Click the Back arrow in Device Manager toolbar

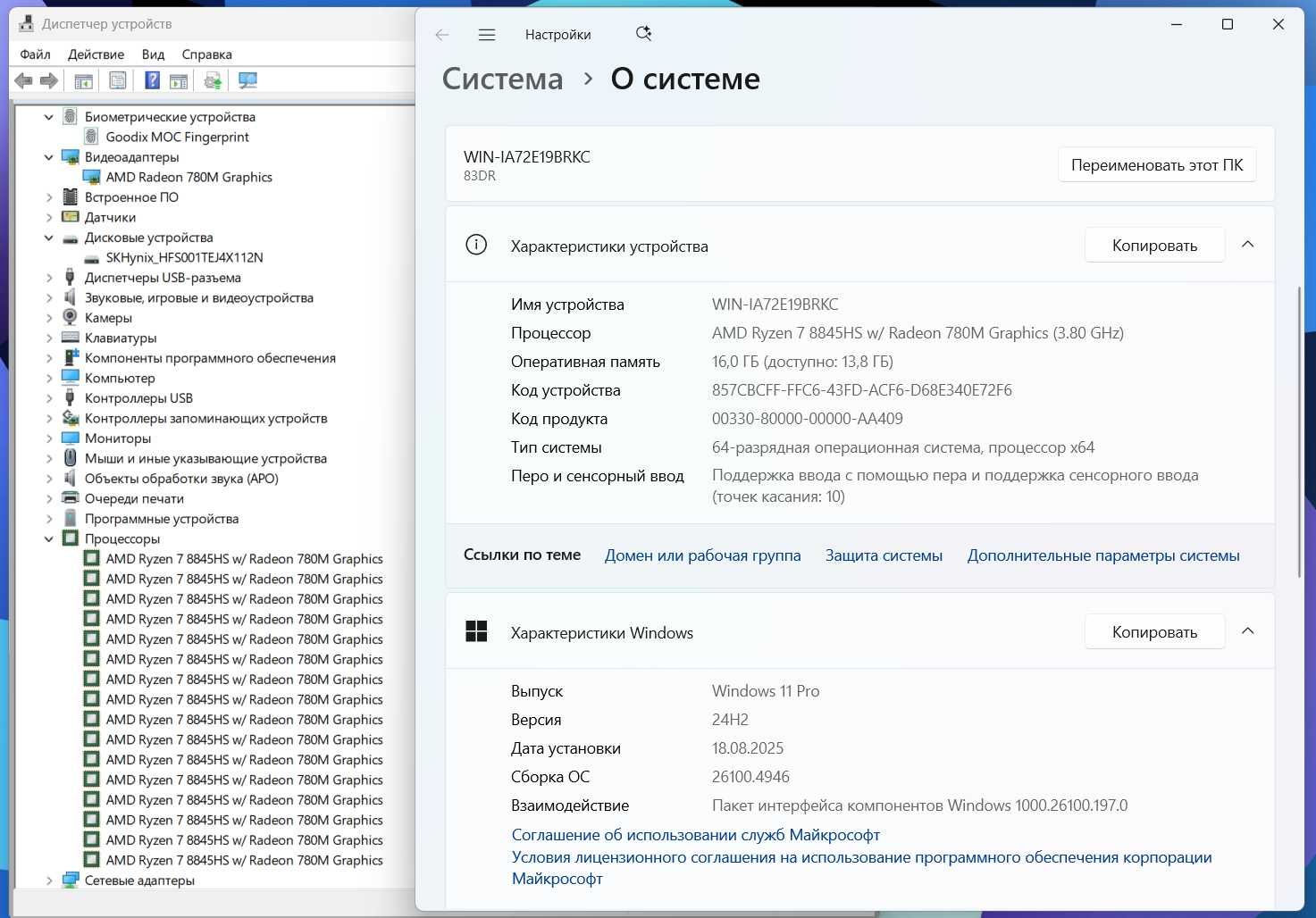(24, 80)
